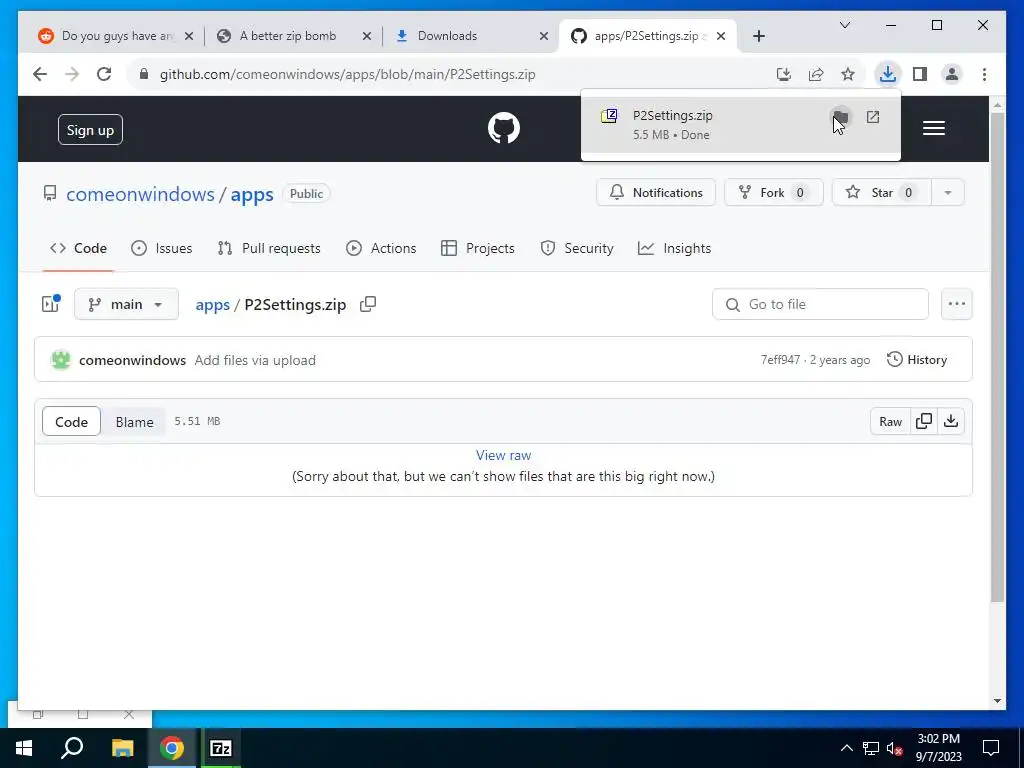Open commit 7eff947
Image resolution: width=1024 pixels, height=768 pixels.
click(x=780, y=360)
